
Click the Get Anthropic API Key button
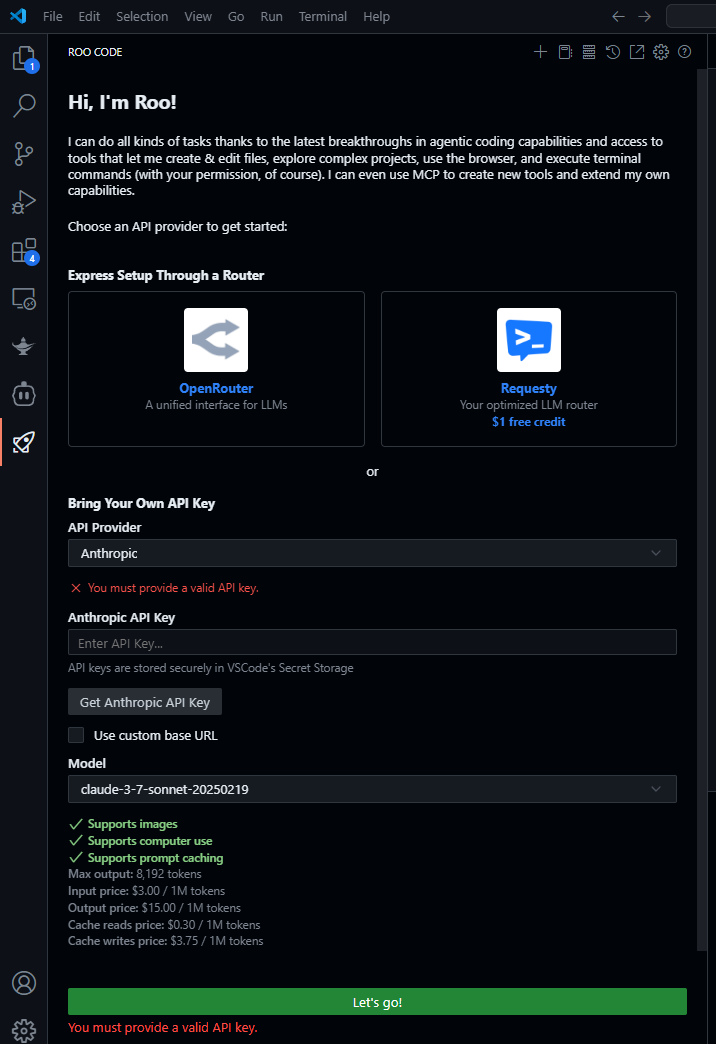pyautogui.click(x=145, y=702)
